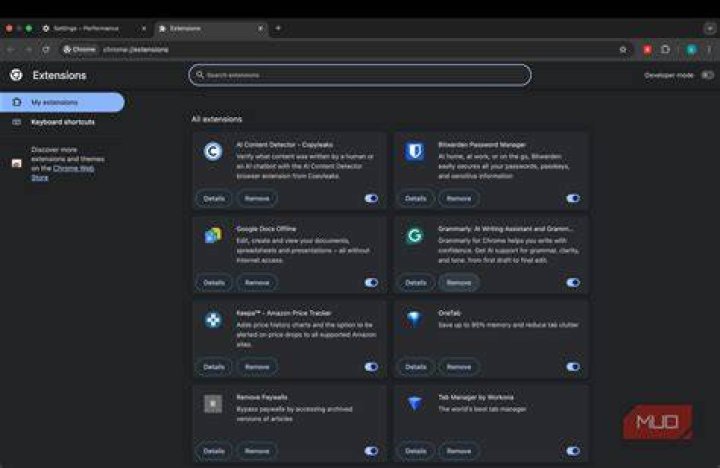Reload the page
The height and width of the screenshot is (468, 720).
click(x=46, y=50)
